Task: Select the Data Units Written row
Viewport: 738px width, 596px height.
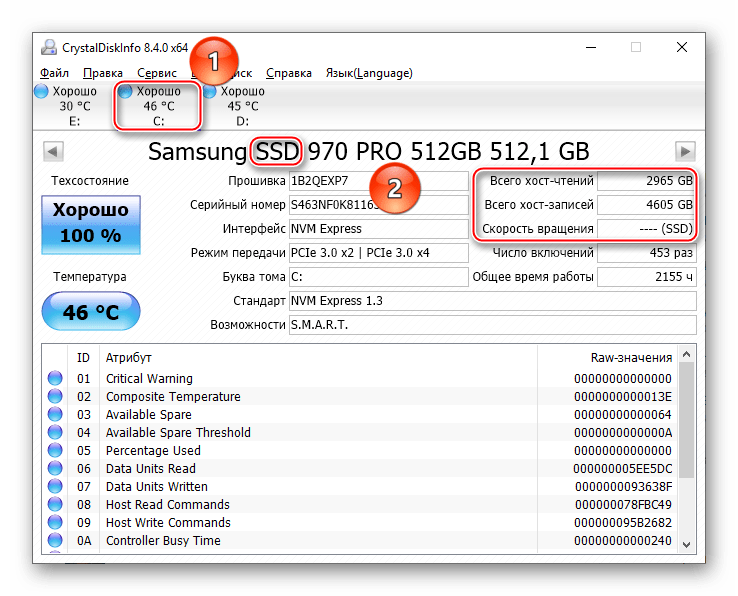Action: pos(360,486)
